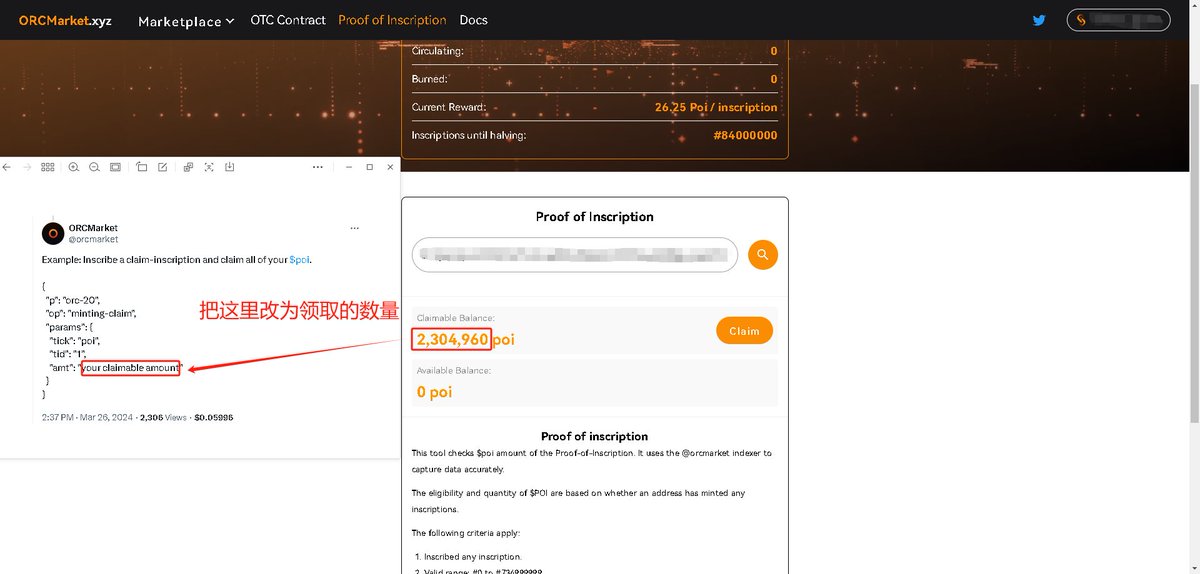Save the image with download icon
Screen dimensions: 1200x574
[x=229, y=167]
